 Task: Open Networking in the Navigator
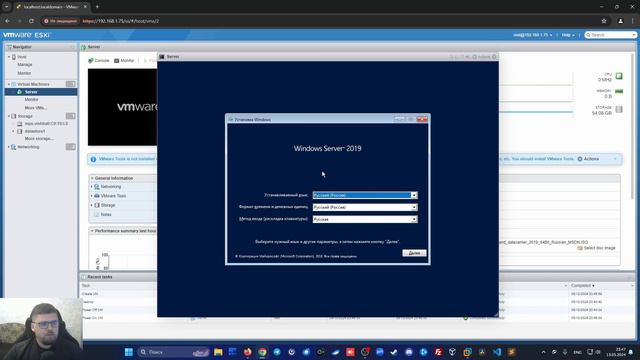[x=28, y=147]
